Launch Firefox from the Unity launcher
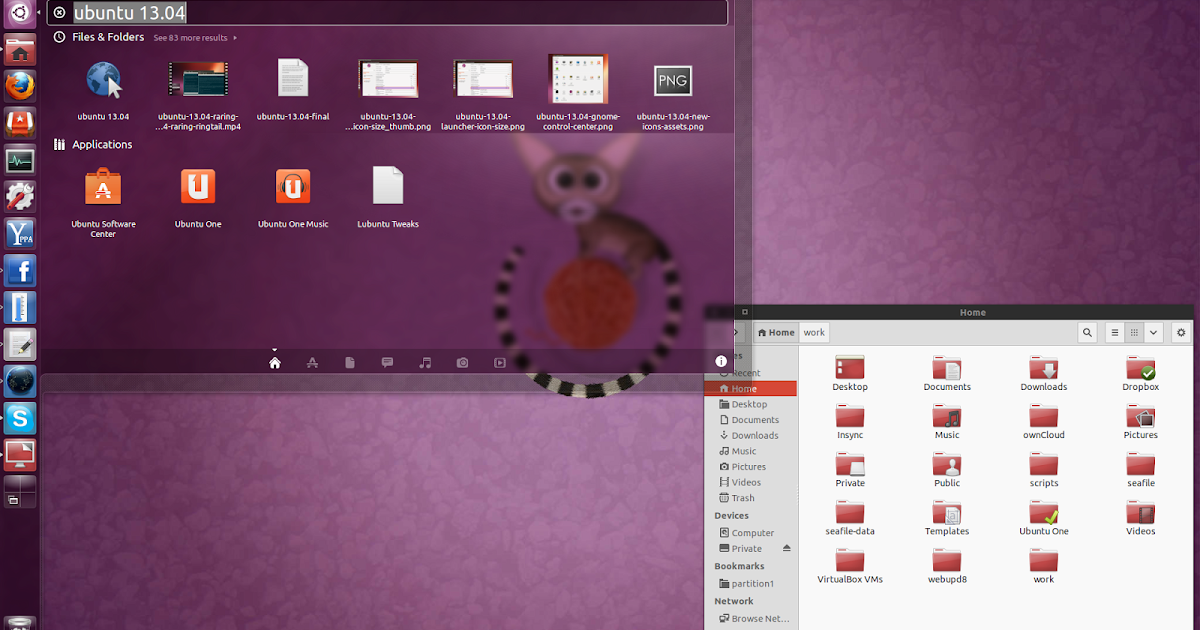1200x630 pixels. point(20,85)
